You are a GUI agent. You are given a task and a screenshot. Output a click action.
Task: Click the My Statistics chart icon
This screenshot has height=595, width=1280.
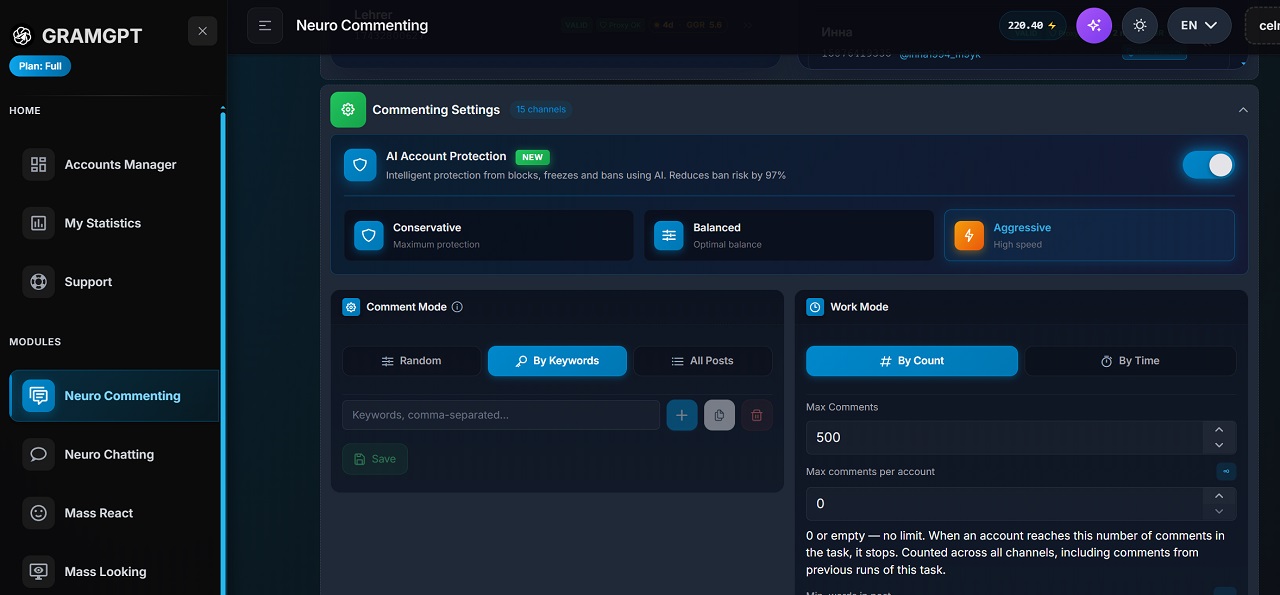pos(39,223)
